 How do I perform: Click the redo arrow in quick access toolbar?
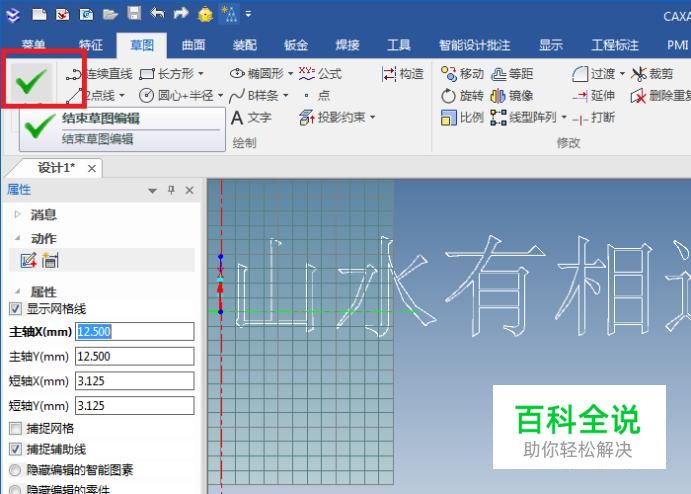[x=181, y=13]
